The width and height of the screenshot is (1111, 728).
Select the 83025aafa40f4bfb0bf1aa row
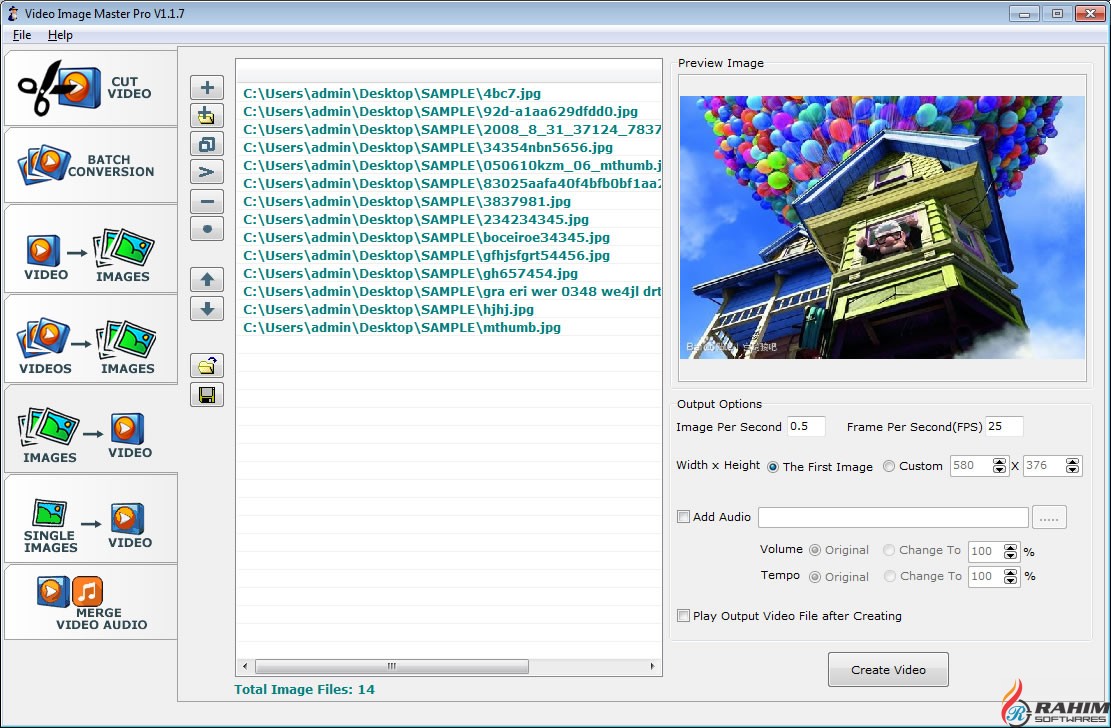449,184
